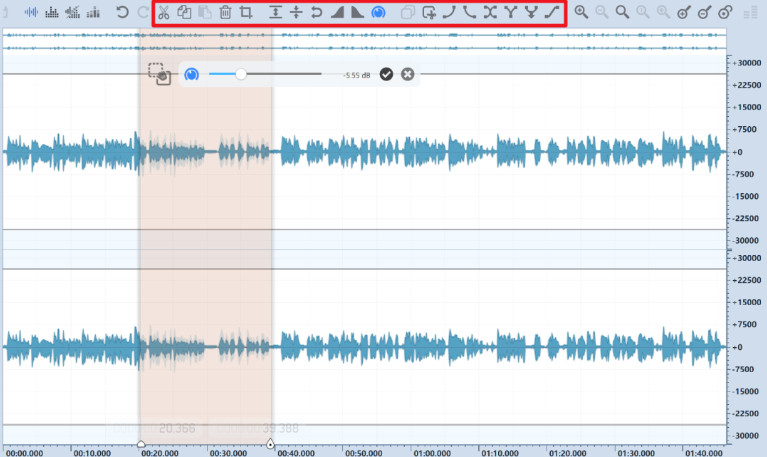This screenshot has height=457, width=767.
Task: Confirm gain change with checkmark
Action: (x=386, y=74)
